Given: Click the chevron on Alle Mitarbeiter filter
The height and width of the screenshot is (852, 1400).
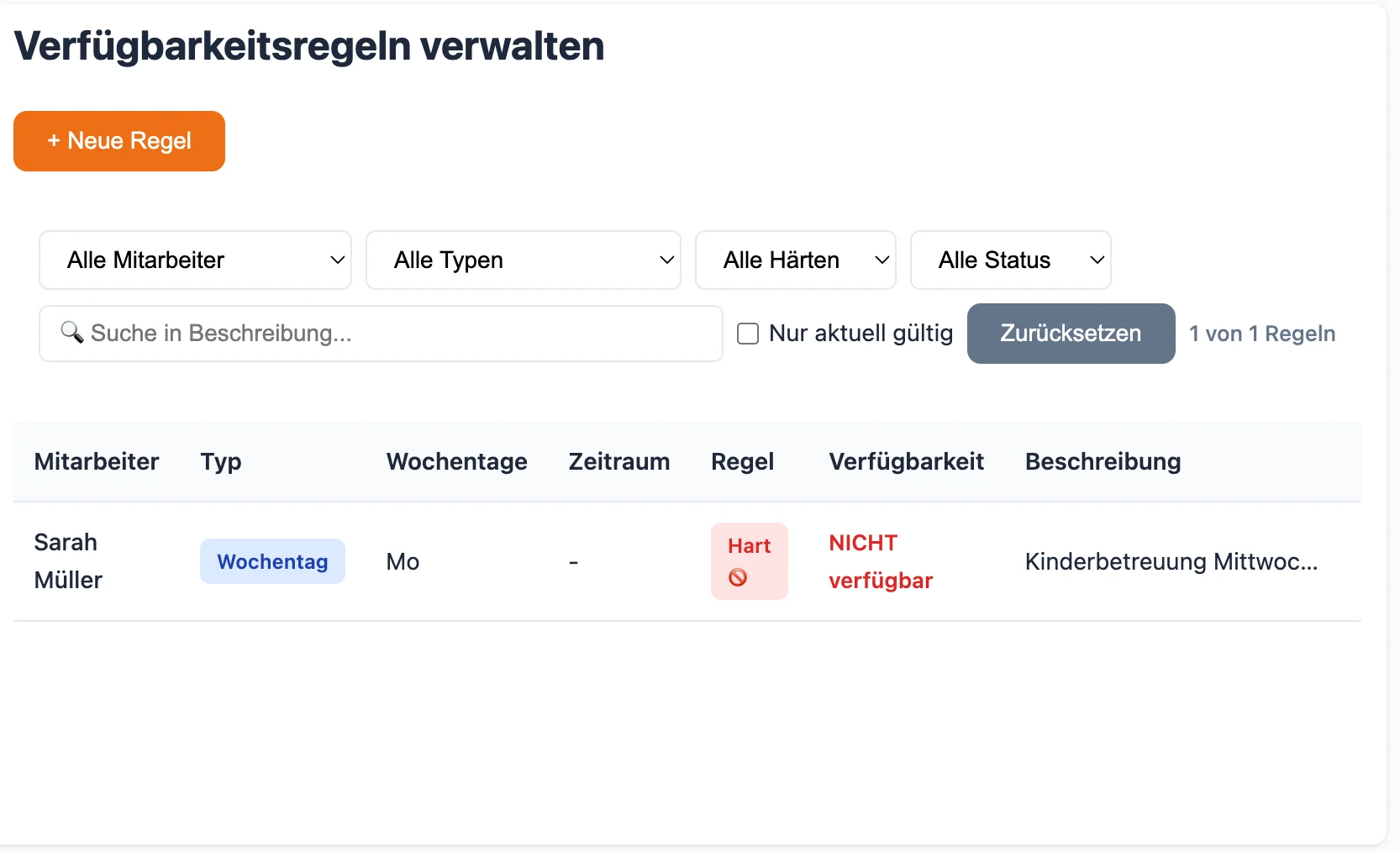Looking at the screenshot, I should (x=338, y=260).
